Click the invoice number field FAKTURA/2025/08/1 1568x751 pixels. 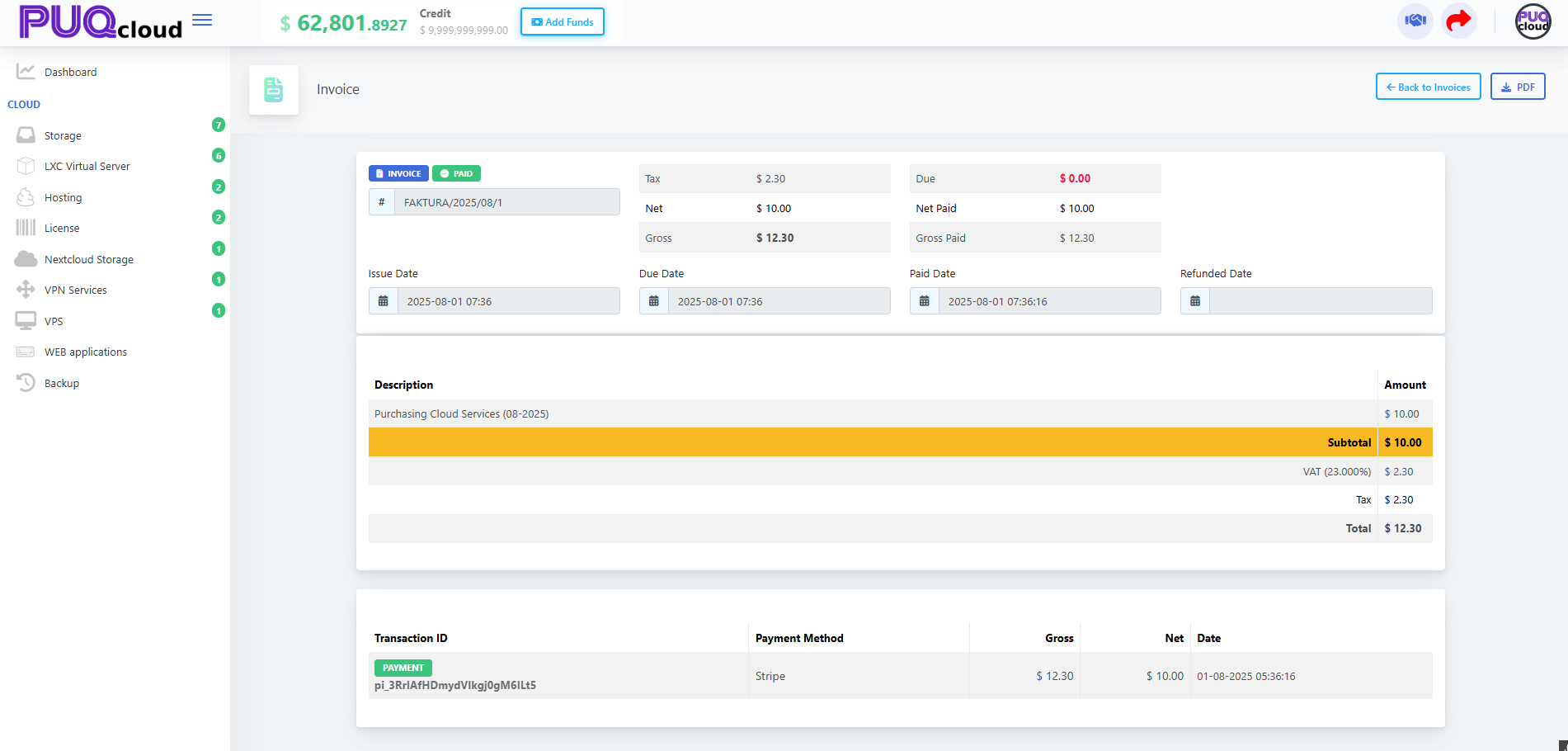(x=507, y=202)
